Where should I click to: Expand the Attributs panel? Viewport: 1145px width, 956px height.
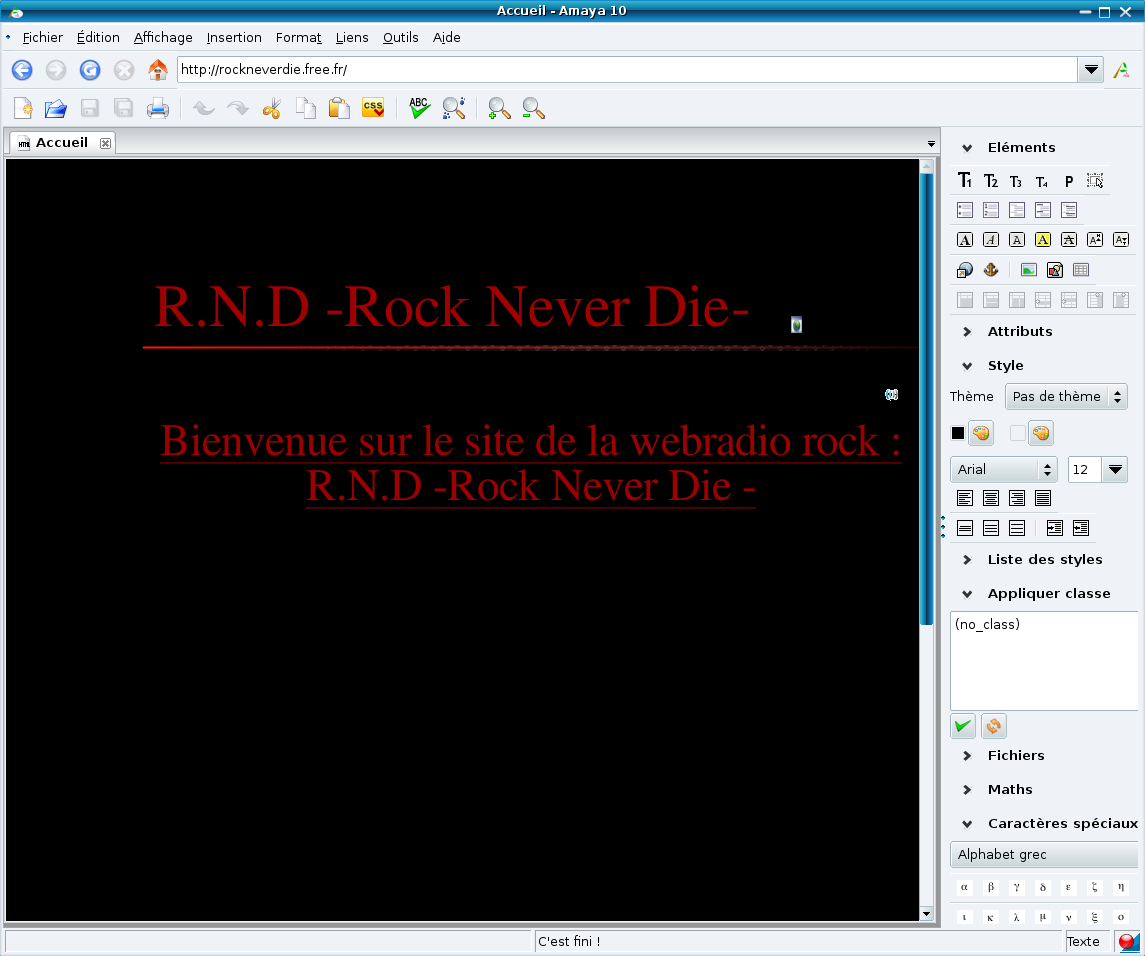coord(967,332)
